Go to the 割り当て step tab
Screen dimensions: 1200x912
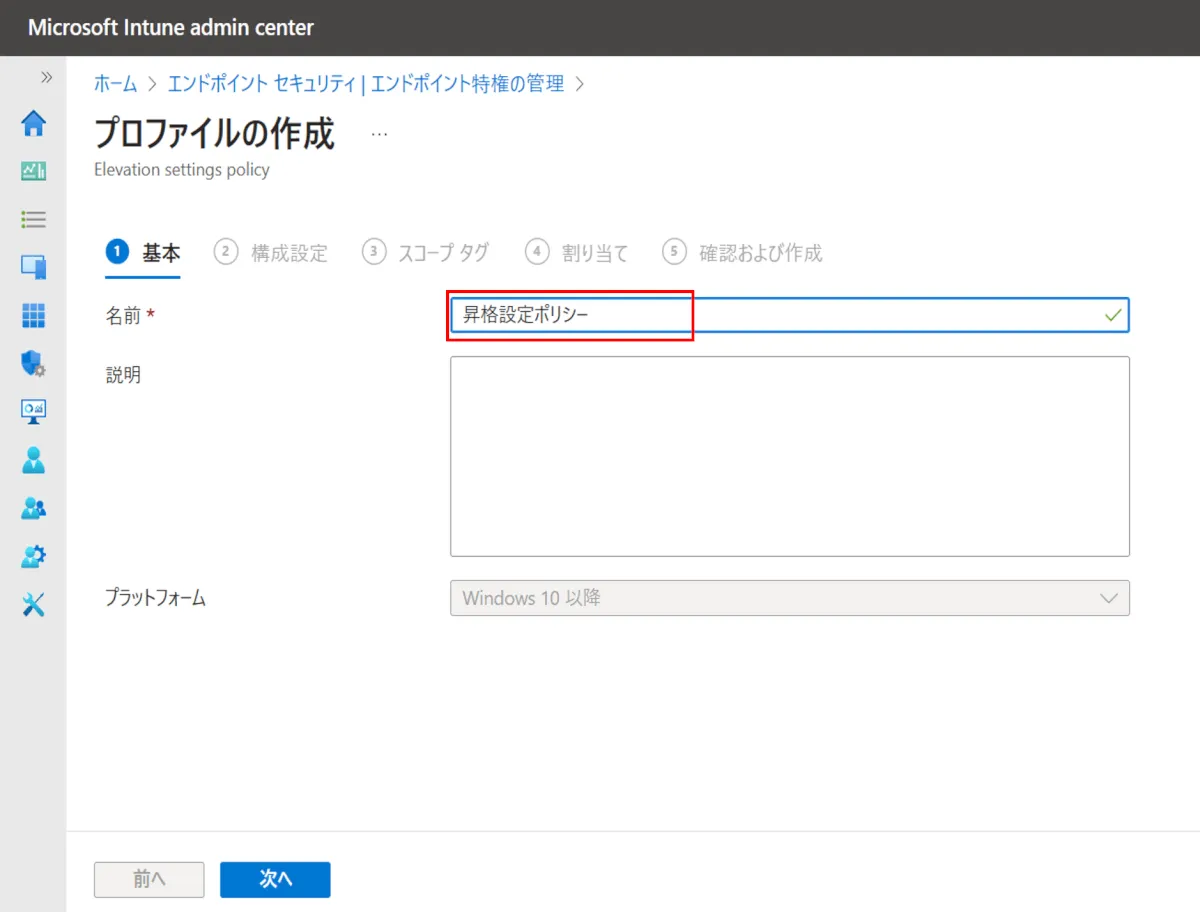click(577, 253)
